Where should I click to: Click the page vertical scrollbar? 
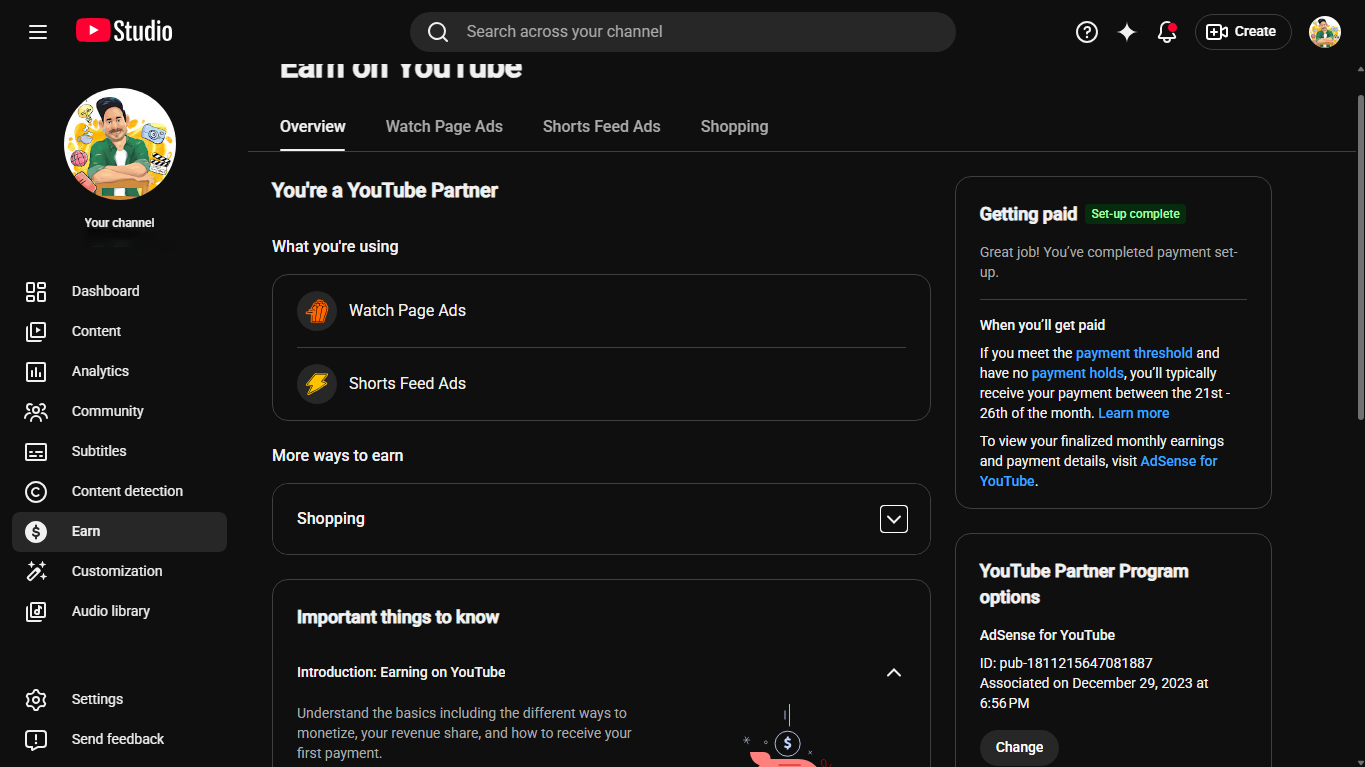click(1360, 258)
